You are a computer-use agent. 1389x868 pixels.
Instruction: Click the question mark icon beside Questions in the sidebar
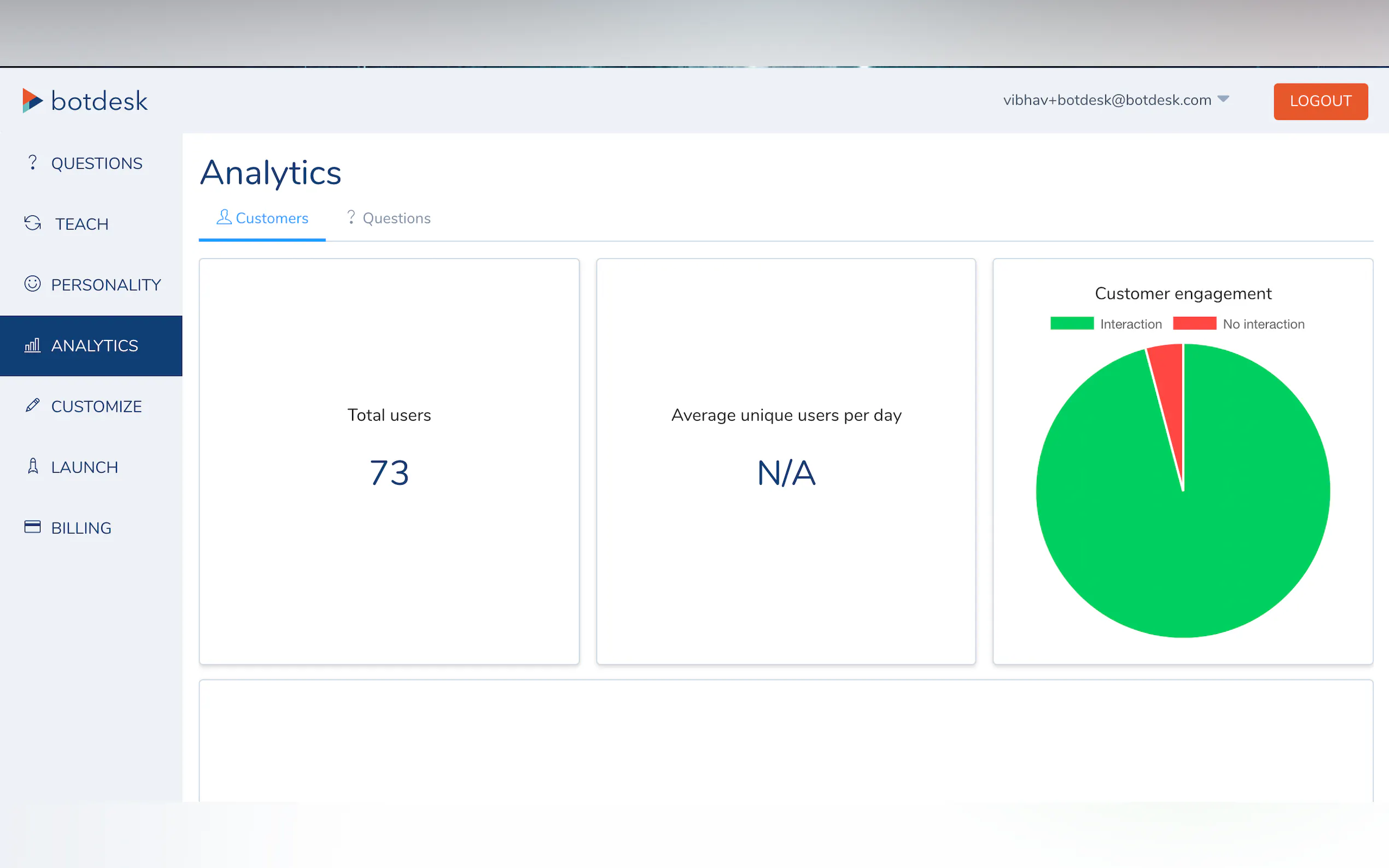(33, 163)
